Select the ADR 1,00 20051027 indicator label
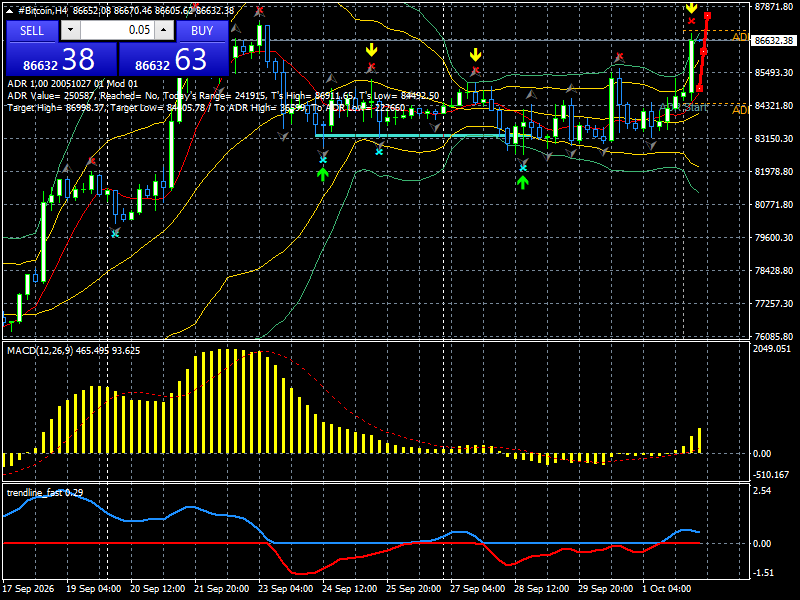 pyautogui.click(x=72, y=84)
